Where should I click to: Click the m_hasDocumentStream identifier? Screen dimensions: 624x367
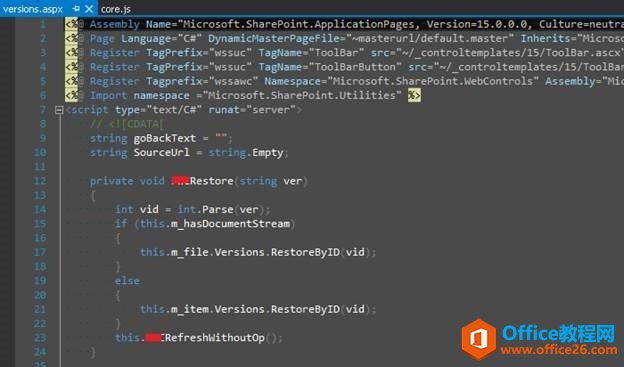tap(230, 224)
